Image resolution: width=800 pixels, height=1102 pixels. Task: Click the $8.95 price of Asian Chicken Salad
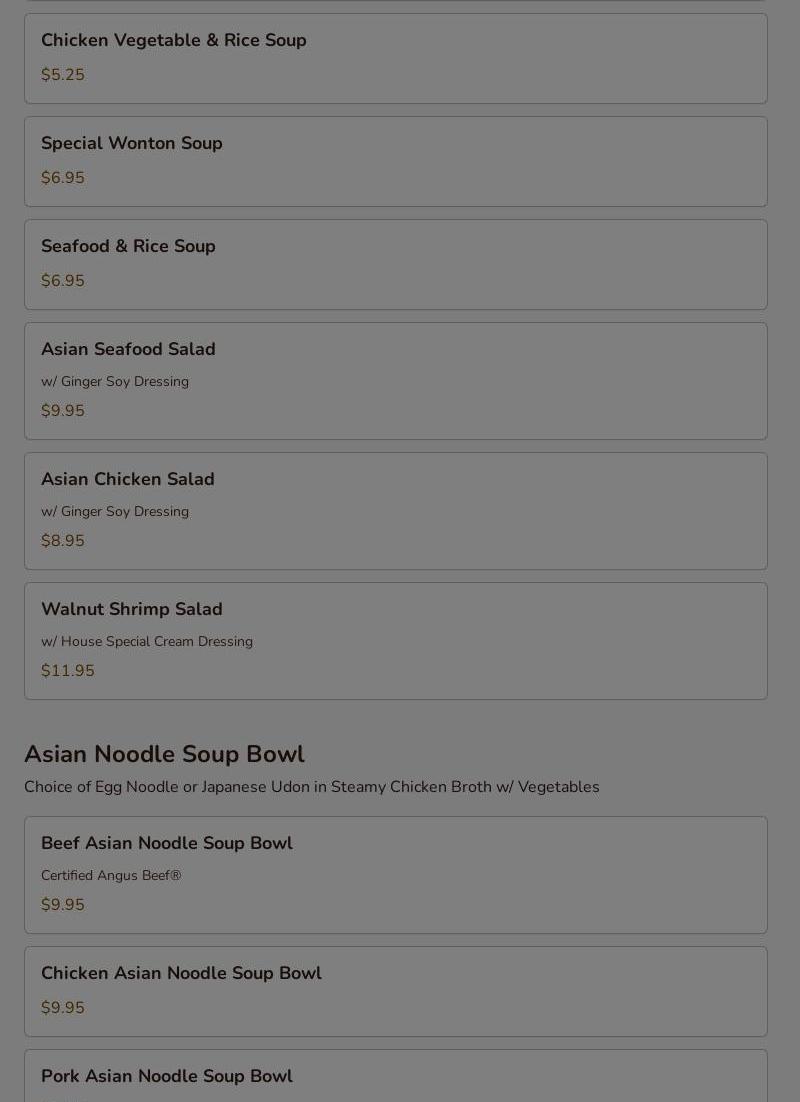click(63, 541)
